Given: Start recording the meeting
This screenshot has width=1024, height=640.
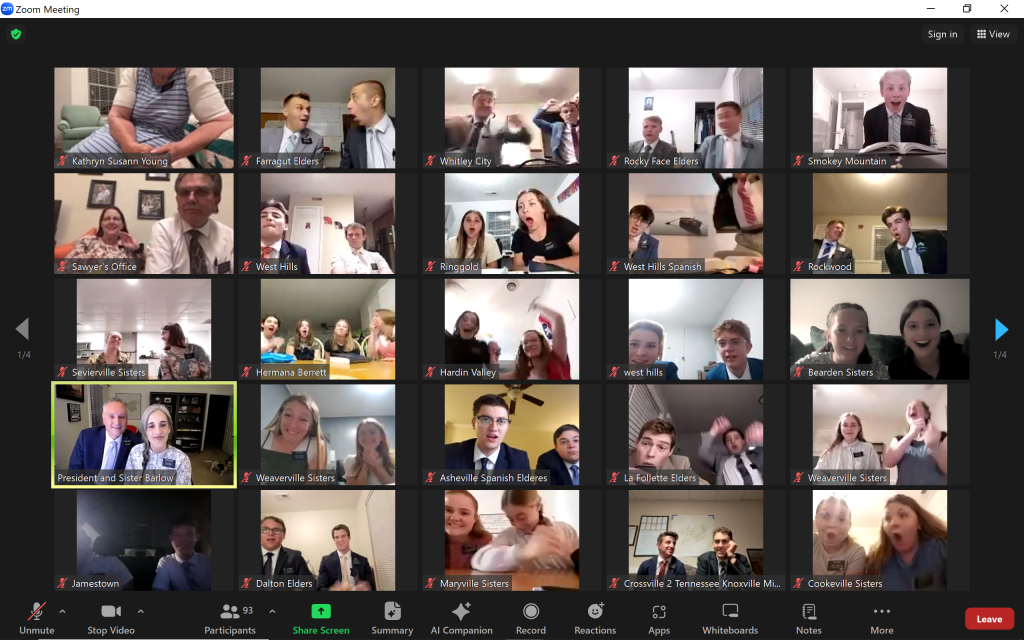Looking at the screenshot, I should click(531, 617).
